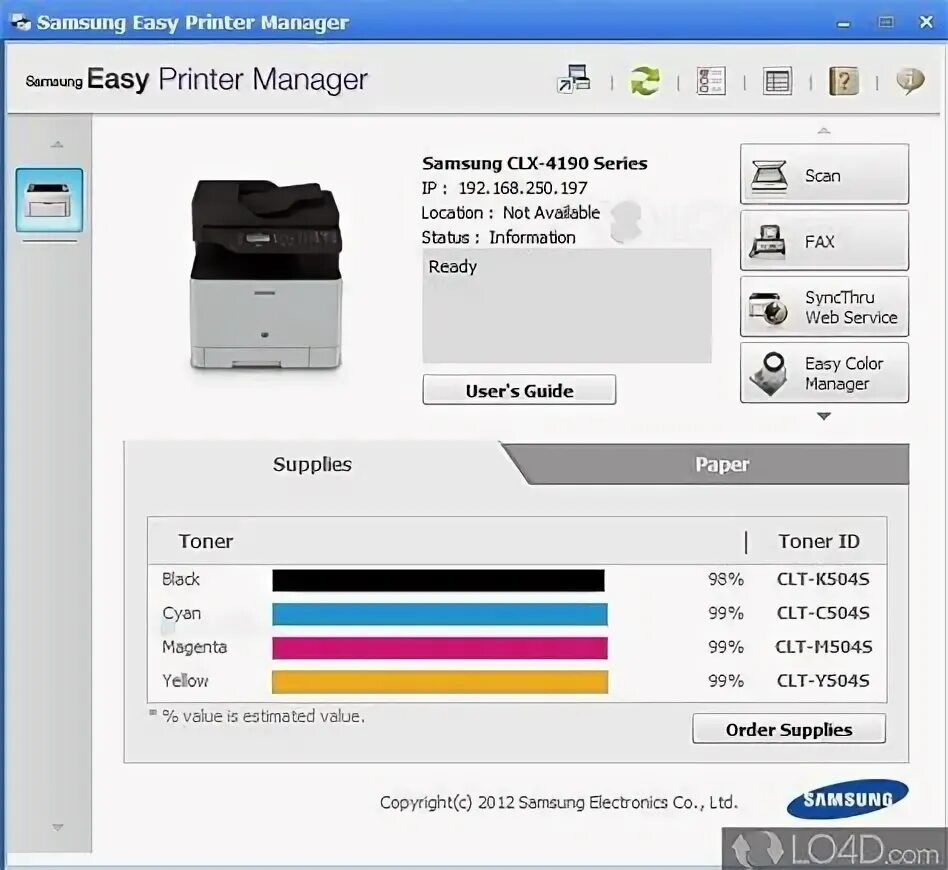Image resolution: width=948 pixels, height=870 pixels.
Task: Click the SyncThru globe icon
Action: click(x=768, y=308)
